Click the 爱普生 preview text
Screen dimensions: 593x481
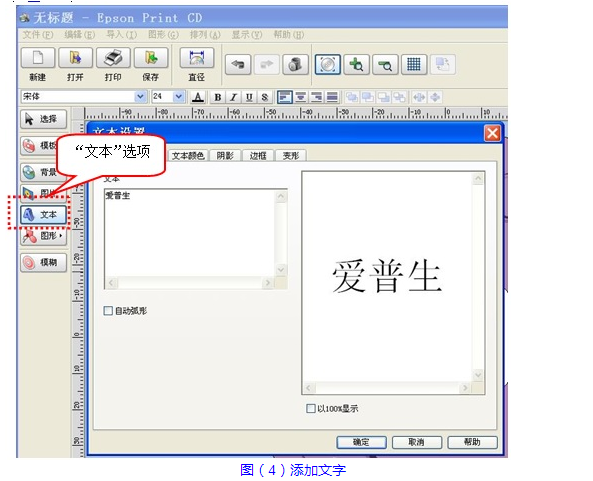387,276
